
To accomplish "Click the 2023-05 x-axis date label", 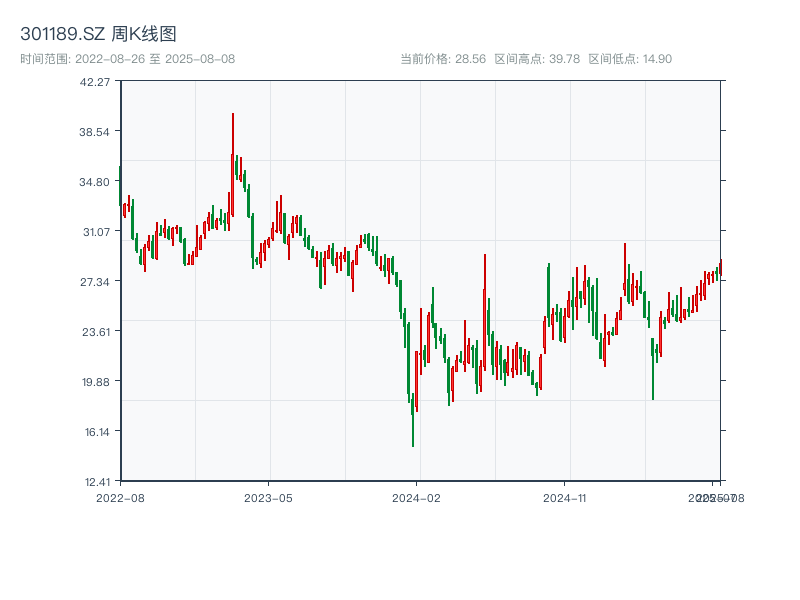I will click(x=269, y=497).
